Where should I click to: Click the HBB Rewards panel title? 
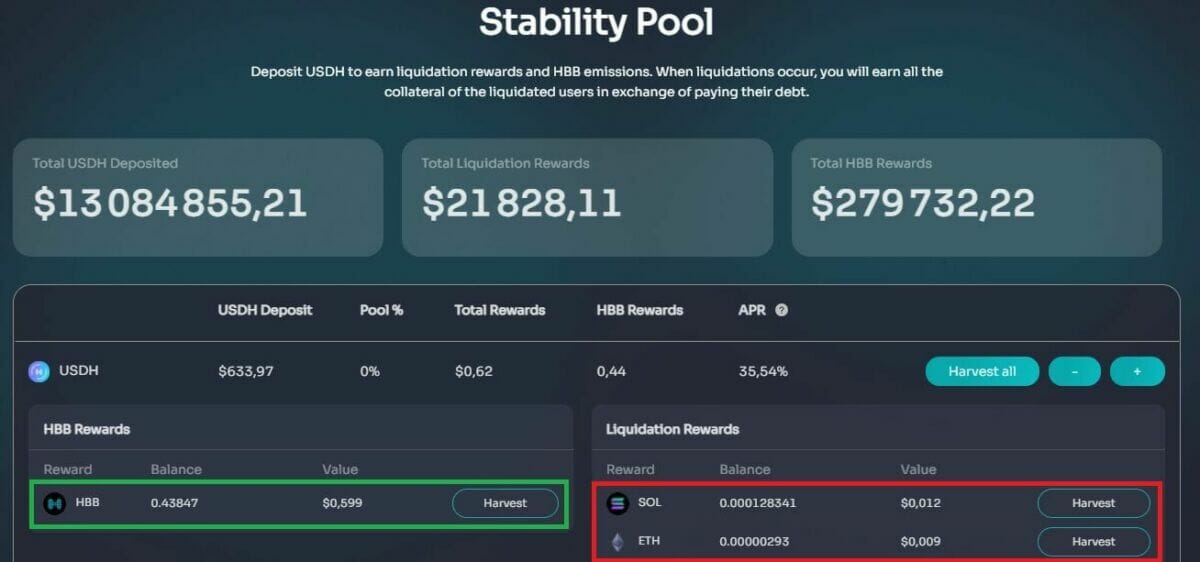point(87,429)
